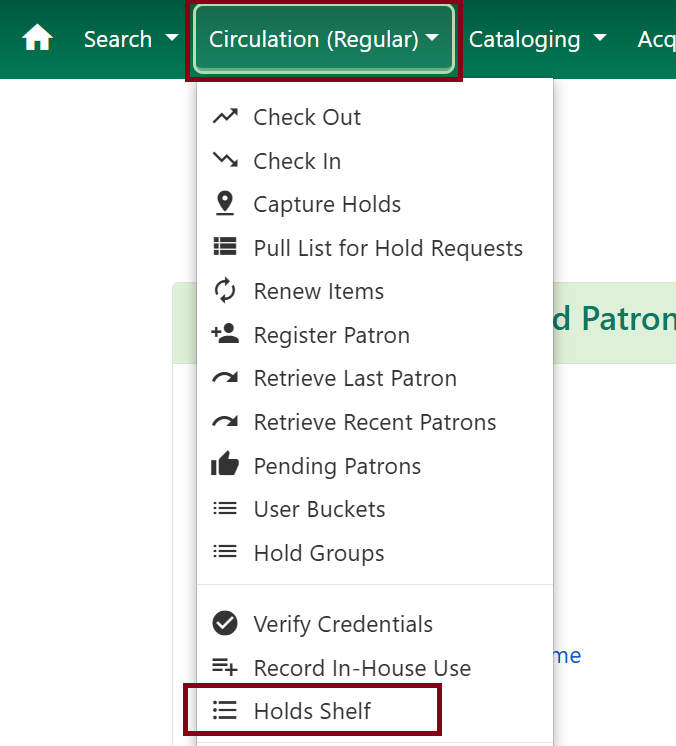Image resolution: width=676 pixels, height=746 pixels.
Task: Click the home icon in navbar
Action: click(x=37, y=39)
